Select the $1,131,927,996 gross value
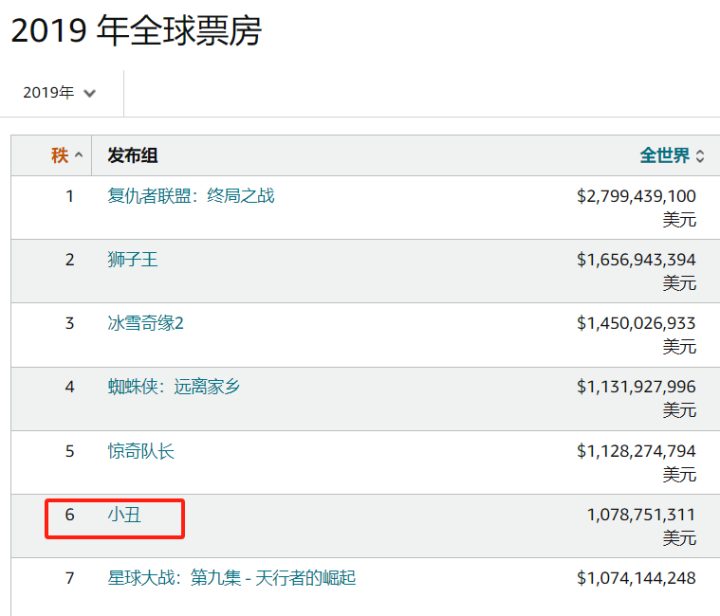 pos(636,386)
